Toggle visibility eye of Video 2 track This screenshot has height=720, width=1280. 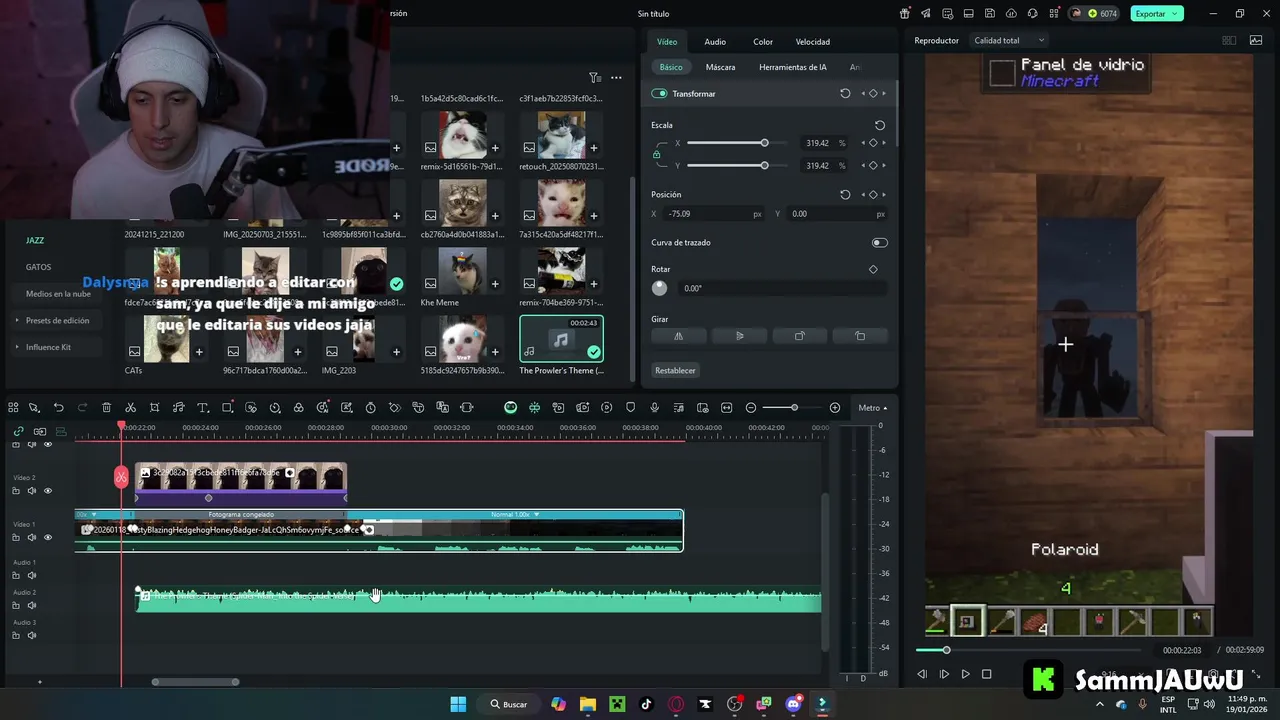coord(47,491)
